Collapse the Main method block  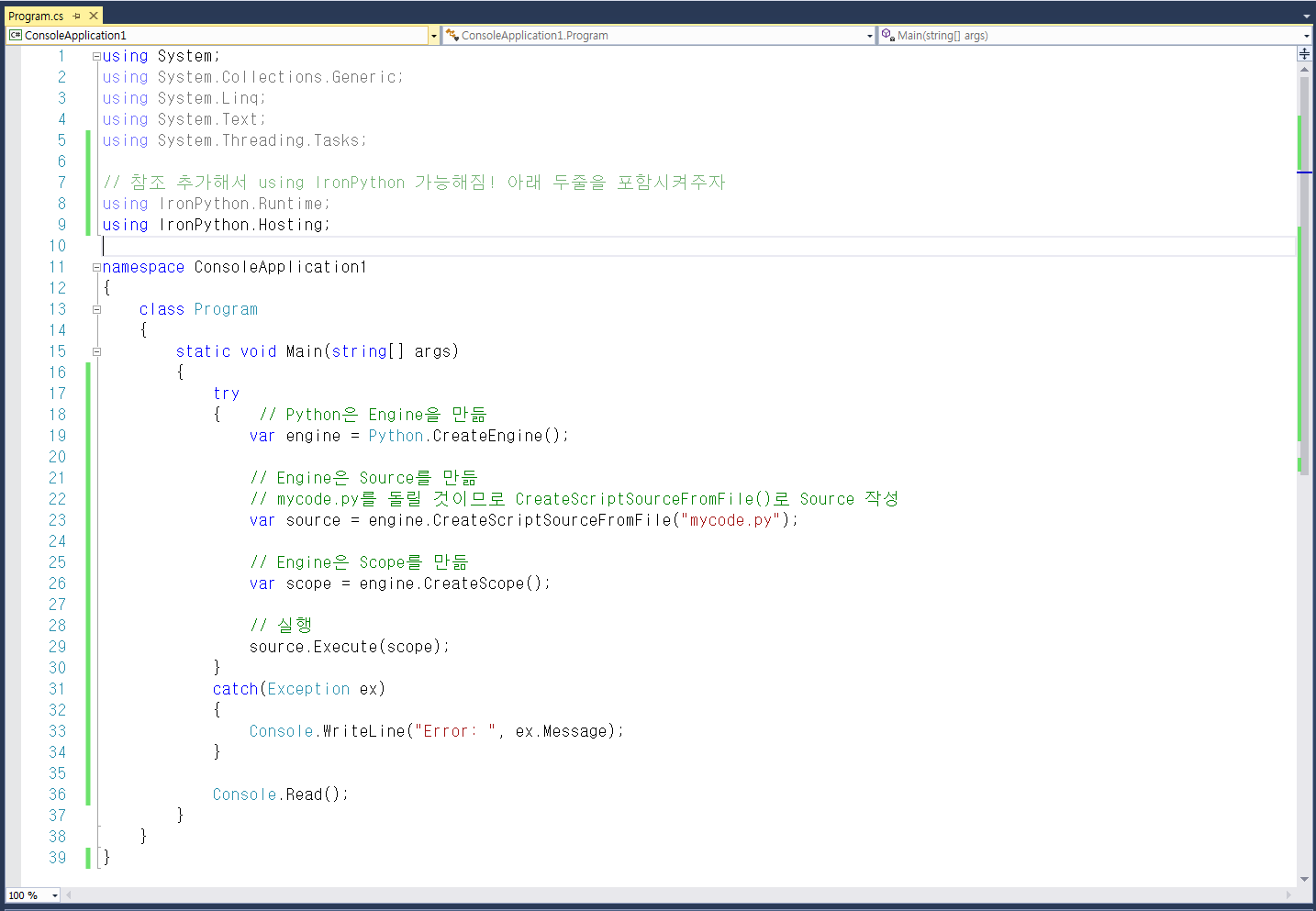(x=96, y=351)
